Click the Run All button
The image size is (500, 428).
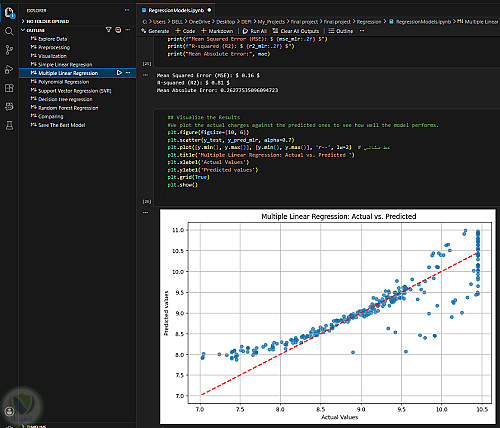[255, 31]
